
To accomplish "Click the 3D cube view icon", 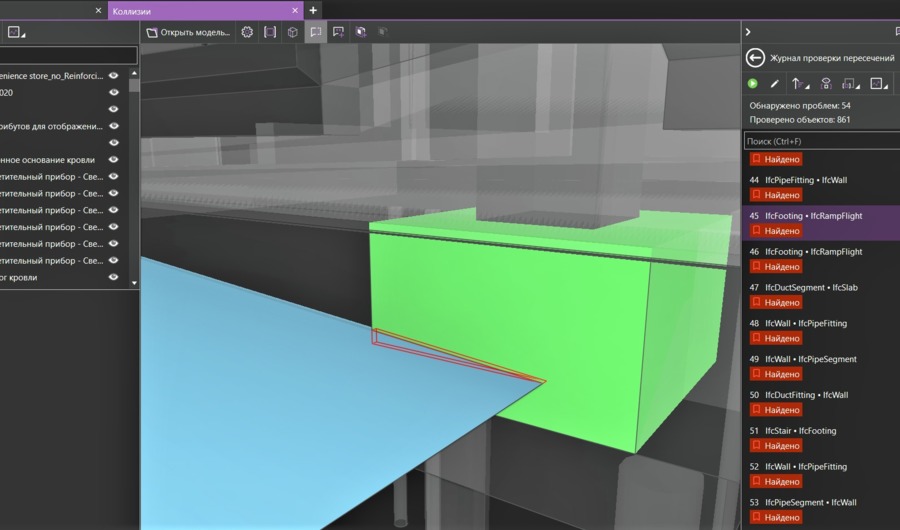I will pos(292,32).
